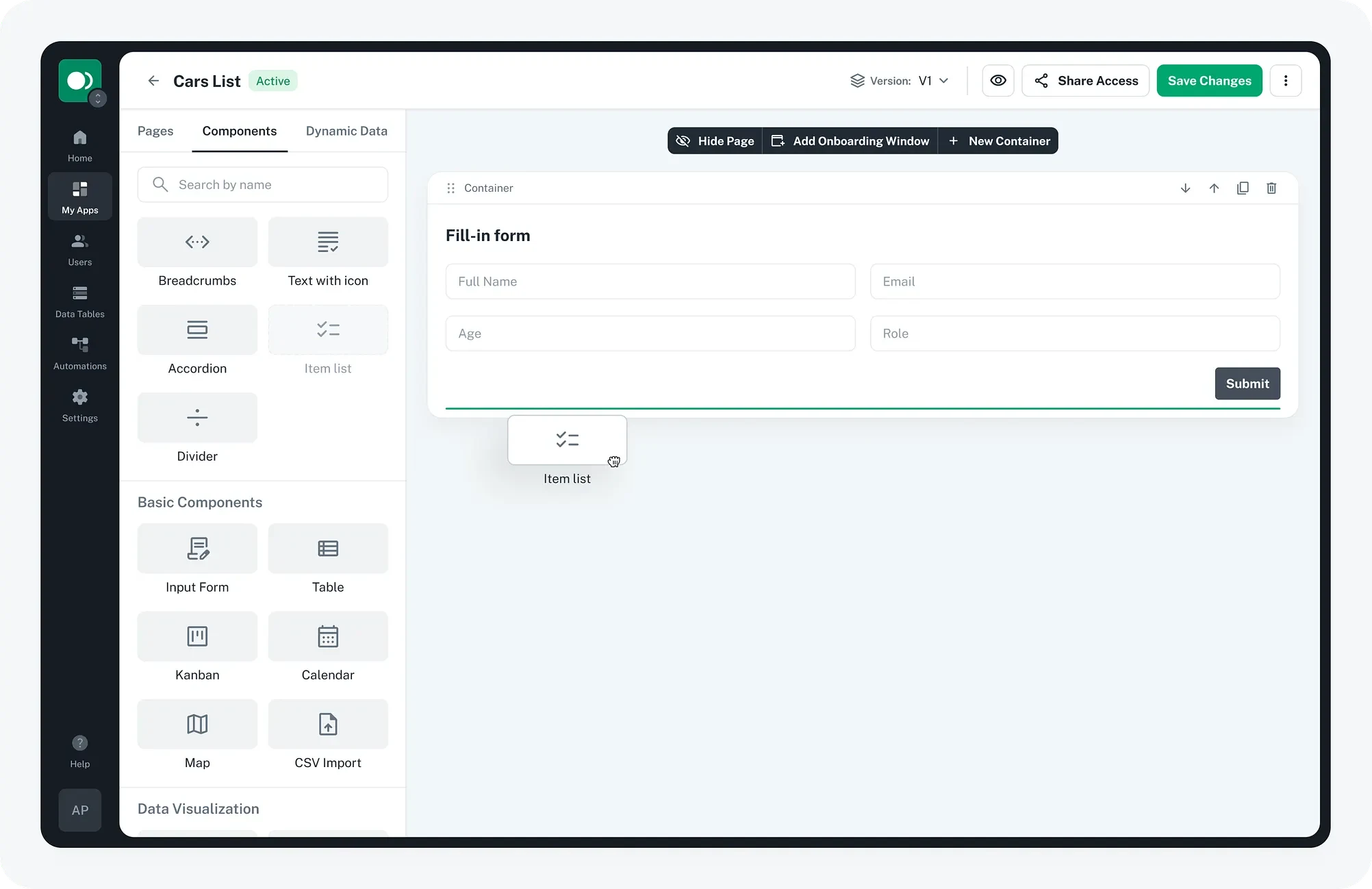Open the three-dot more options menu
This screenshot has width=1372, height=889.
tap(1285, 81)
